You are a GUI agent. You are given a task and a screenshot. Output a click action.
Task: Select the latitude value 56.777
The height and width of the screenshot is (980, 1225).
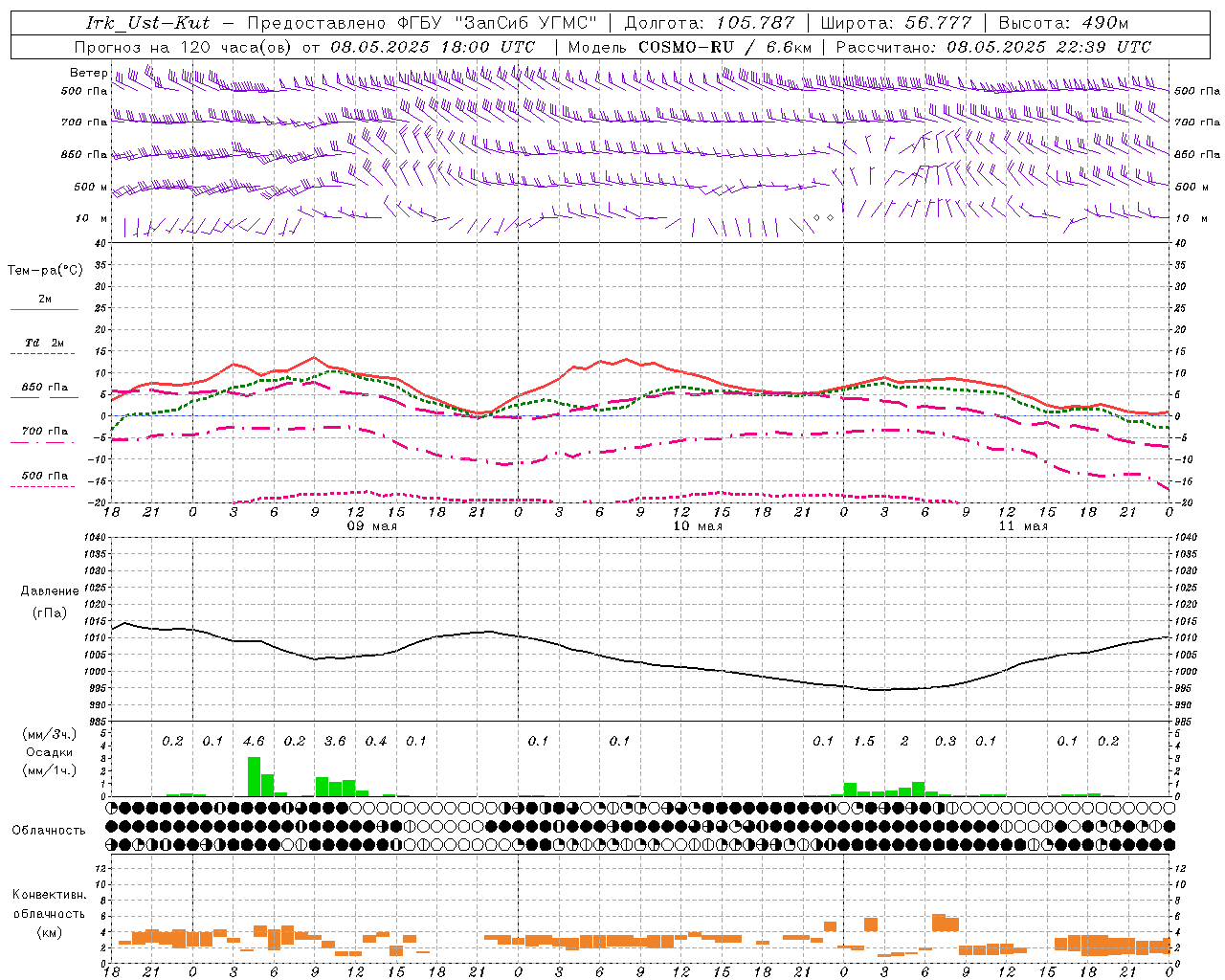click(939, 22)
